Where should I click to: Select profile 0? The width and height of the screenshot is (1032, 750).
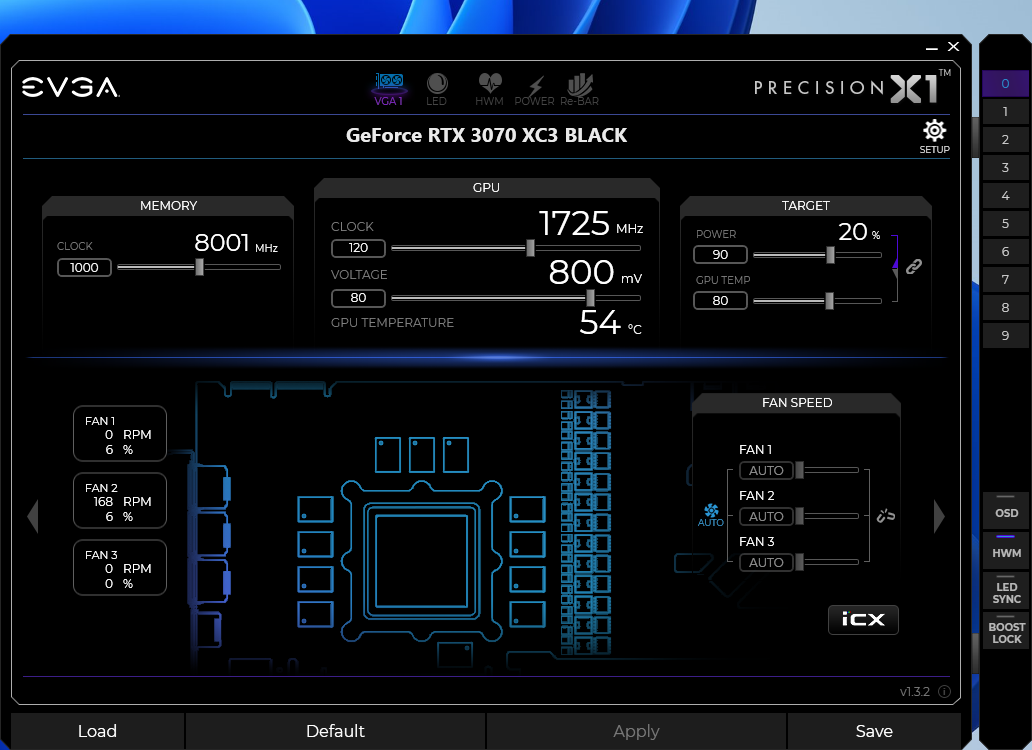click(x=1005, y=84)
